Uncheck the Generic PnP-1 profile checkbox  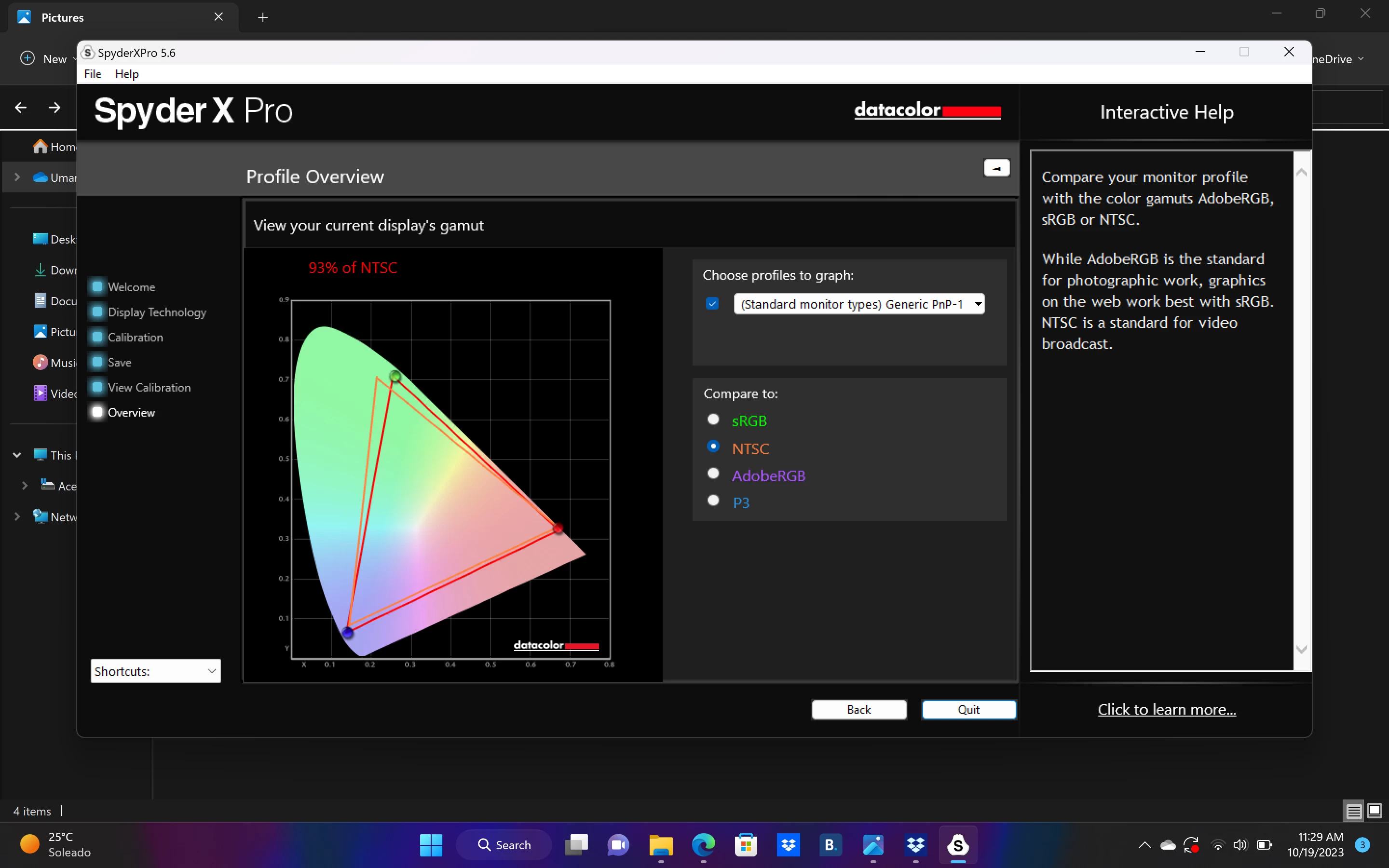712,304
